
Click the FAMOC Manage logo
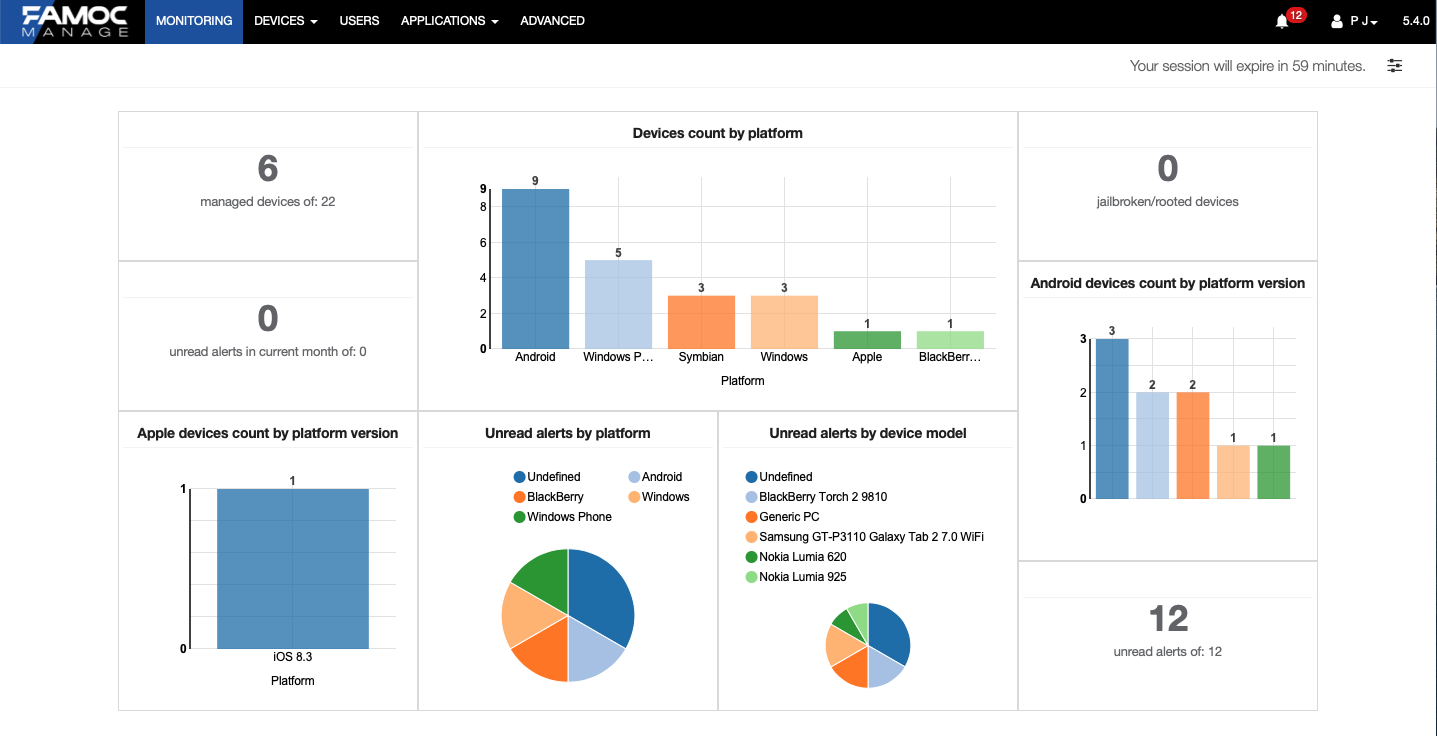[x=75, y=21]
